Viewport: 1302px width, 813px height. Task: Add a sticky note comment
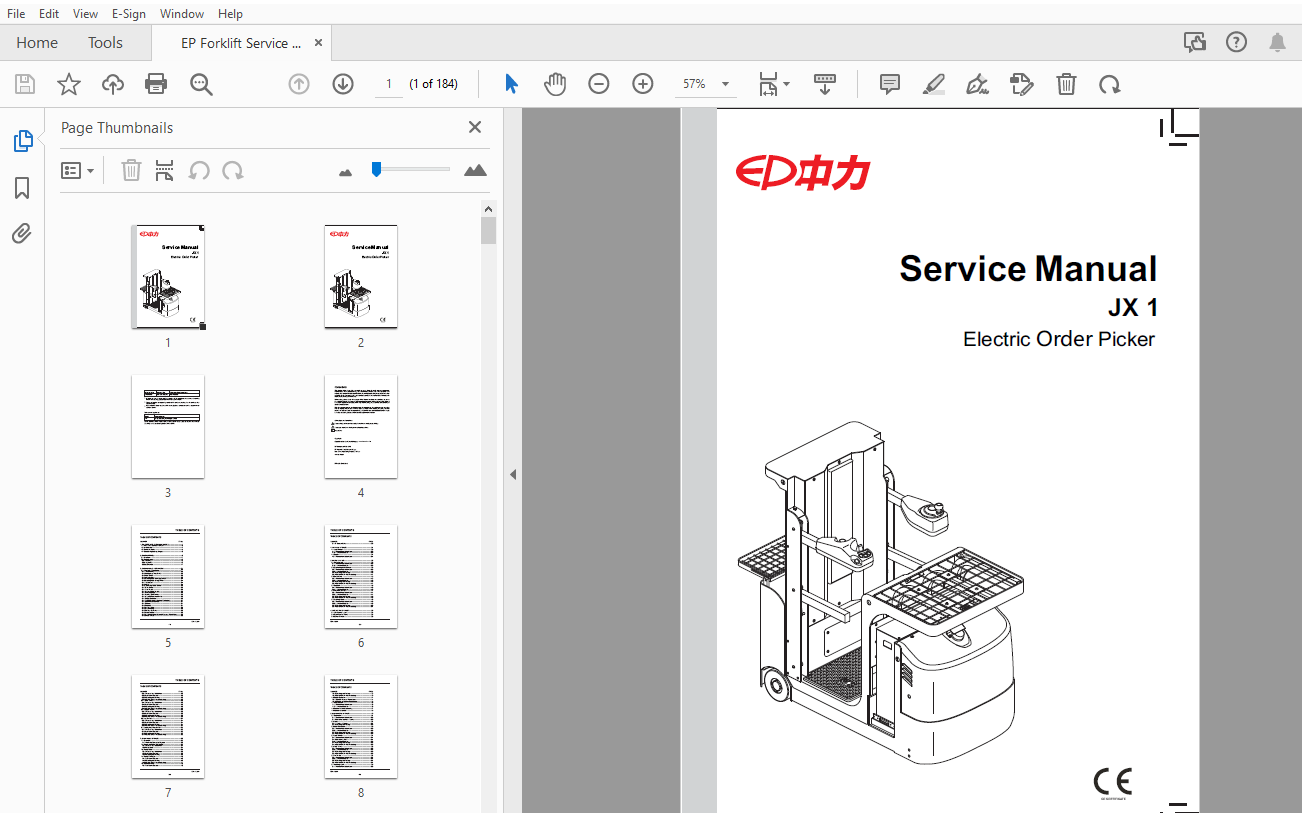(x=890, y=84)
